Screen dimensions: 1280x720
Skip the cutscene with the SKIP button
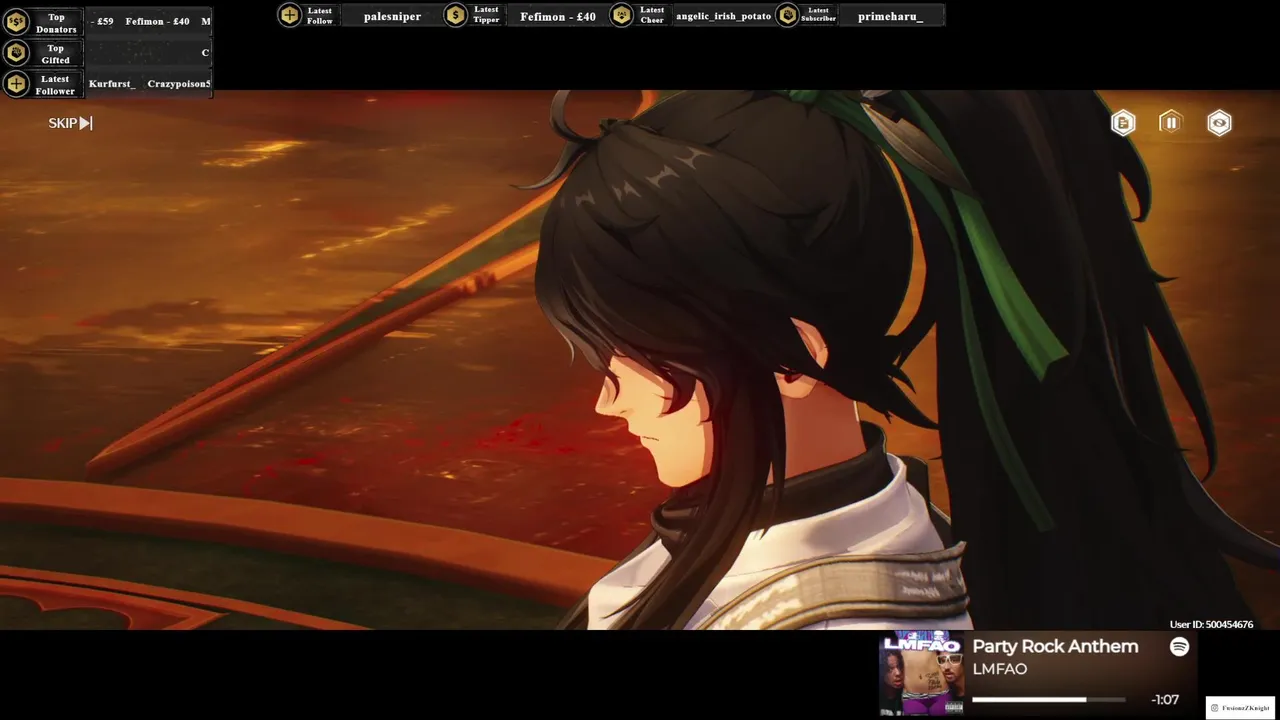coord(70,123)
